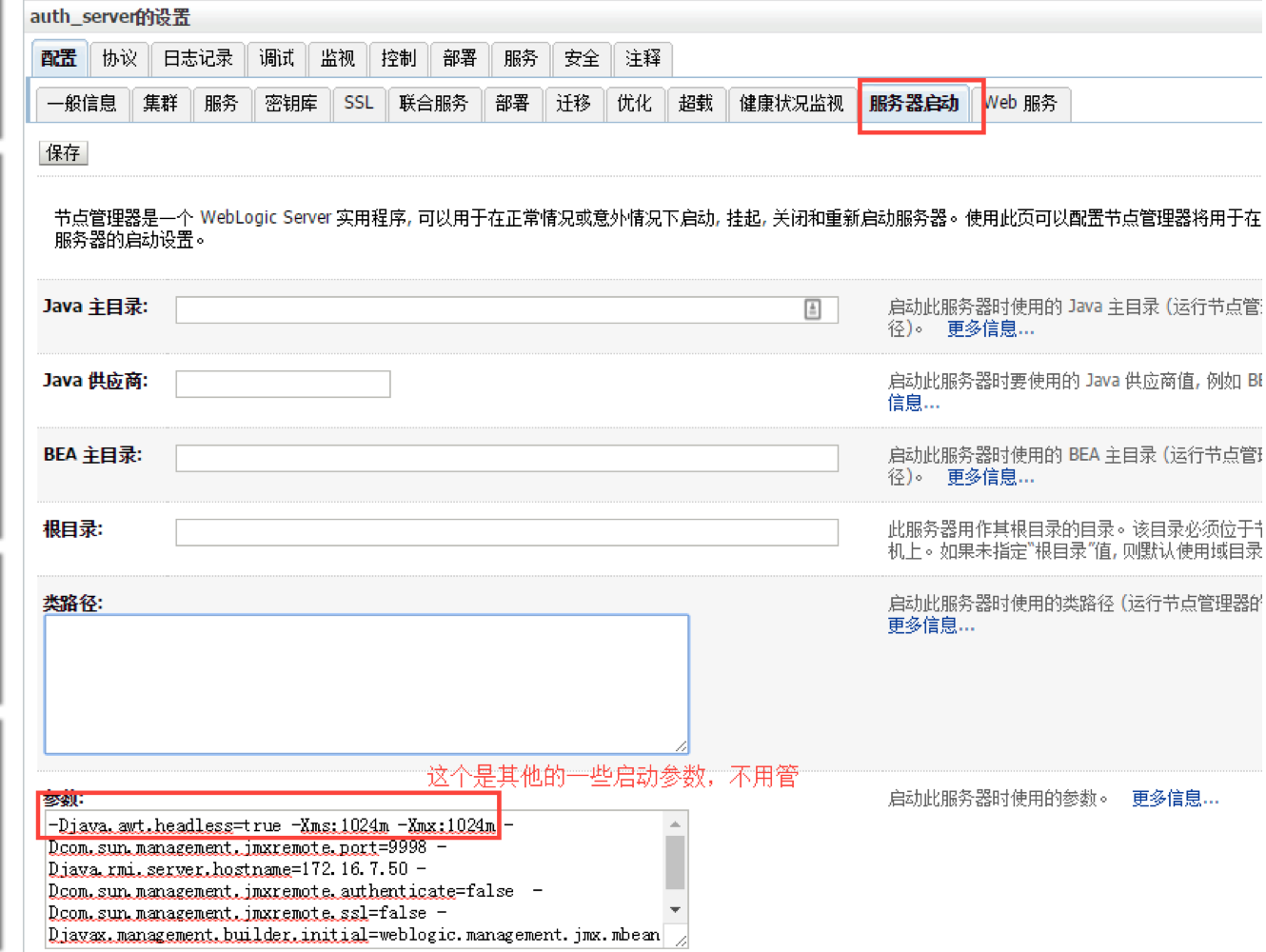Select the 联合服务 sub-tab
This screenshot has height=952, width=1266.
click(x=434, y=104)
